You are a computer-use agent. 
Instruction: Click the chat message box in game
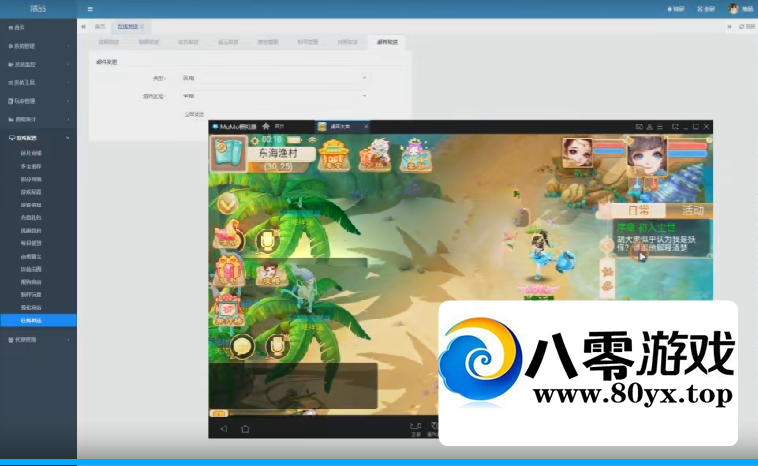[293, 386]
